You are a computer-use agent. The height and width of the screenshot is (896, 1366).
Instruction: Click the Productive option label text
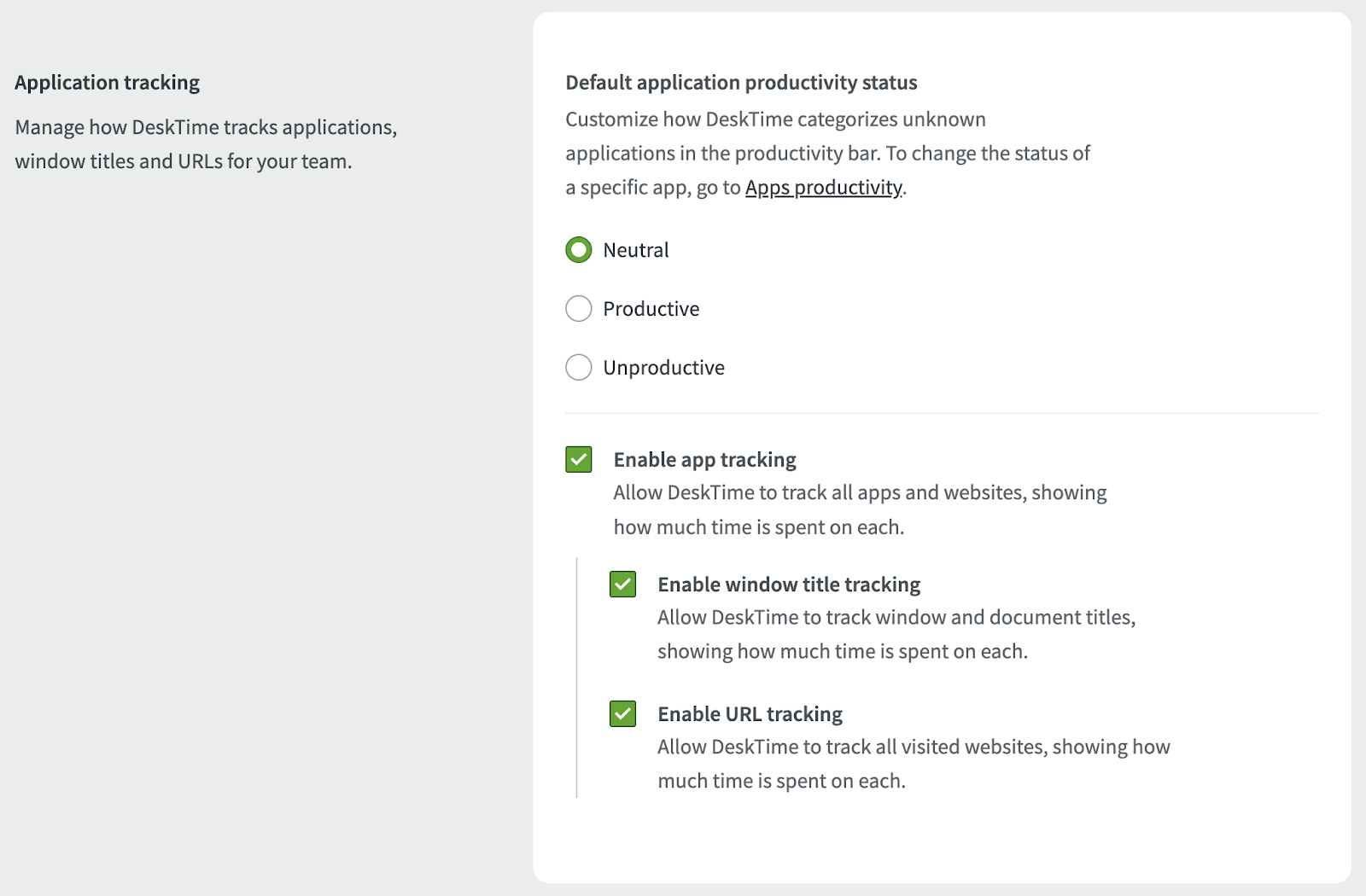click(x=651, y=309)
